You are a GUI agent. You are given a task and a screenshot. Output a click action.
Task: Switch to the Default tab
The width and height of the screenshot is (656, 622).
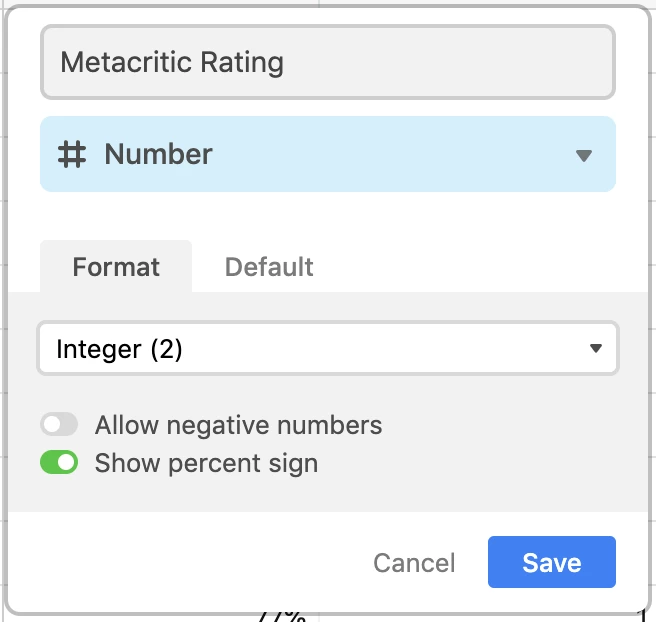(269, 267)
